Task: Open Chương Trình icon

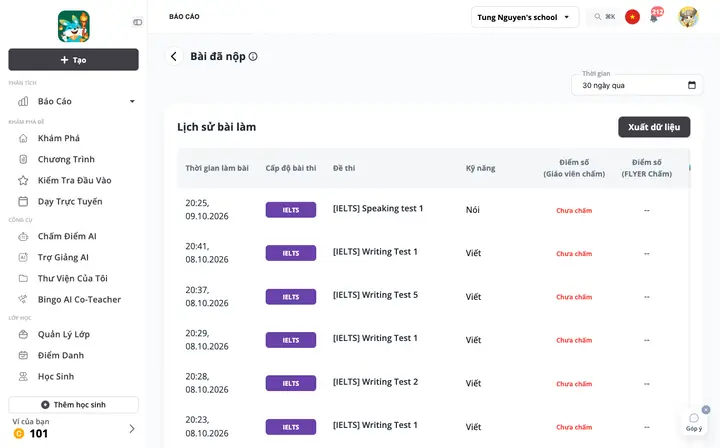Action: (23, 159)
